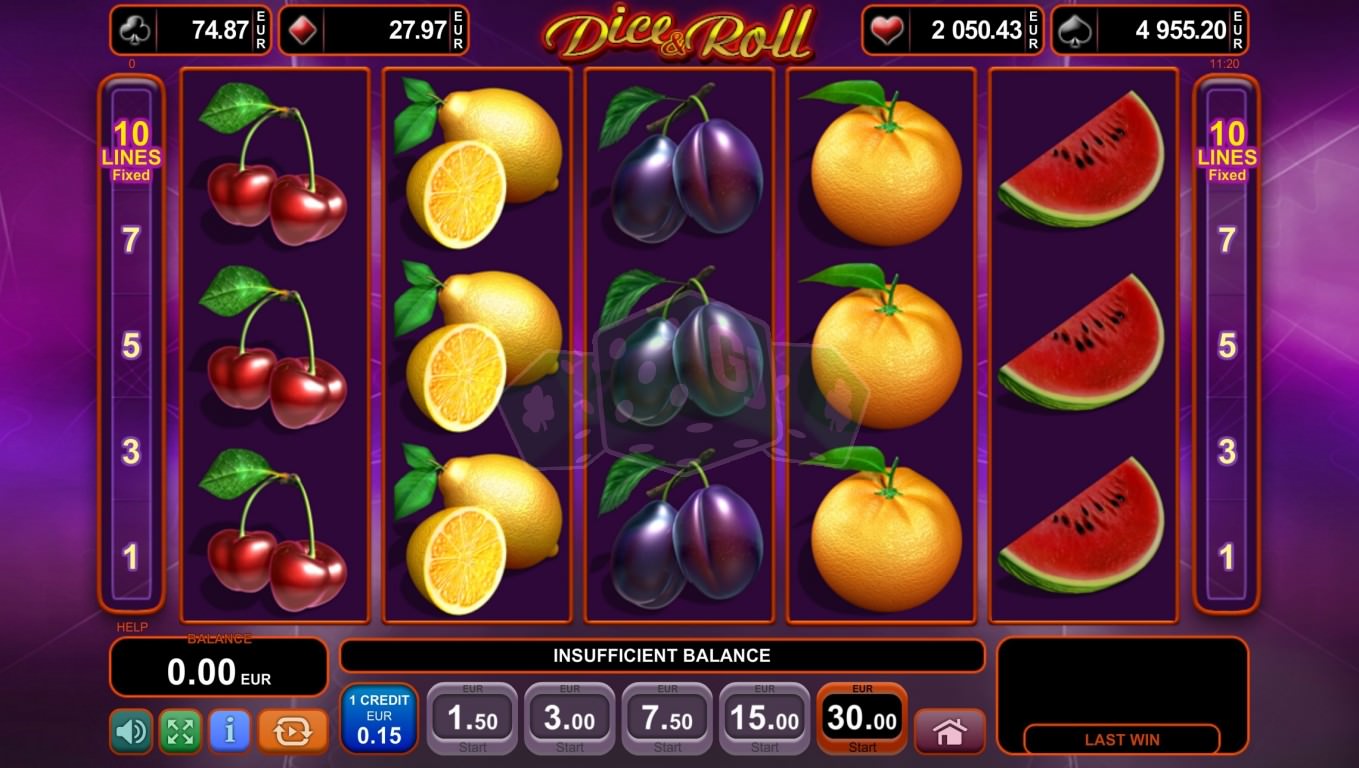Toggle fullscreen with the green arrows icon
This screenshot has height=768, width=1359.
point(180,731)
